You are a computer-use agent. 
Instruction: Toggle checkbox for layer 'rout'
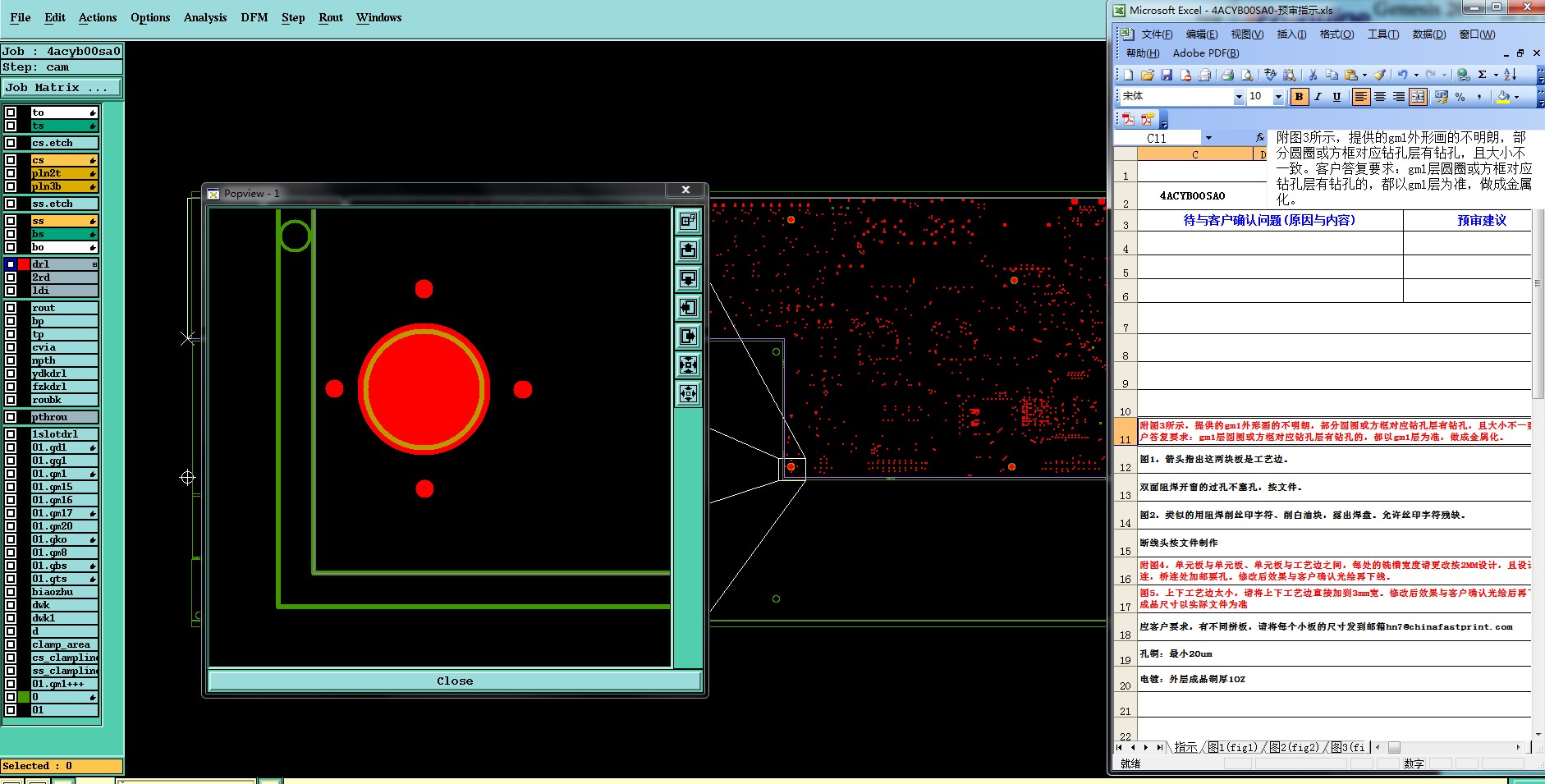pyautogui.click(x=11, y=308)
